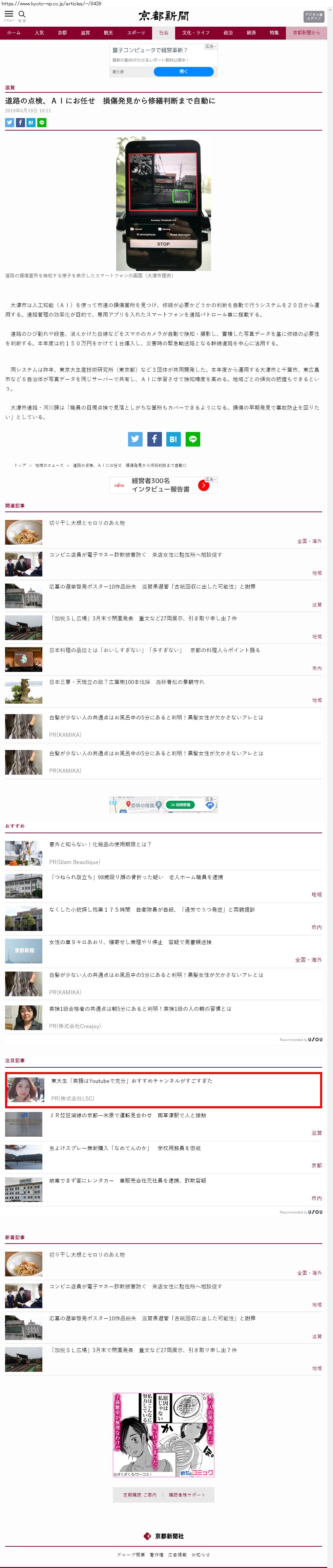Click the 京都新聞 logo at page top
333x1568 pixels.
pos(163,17)
